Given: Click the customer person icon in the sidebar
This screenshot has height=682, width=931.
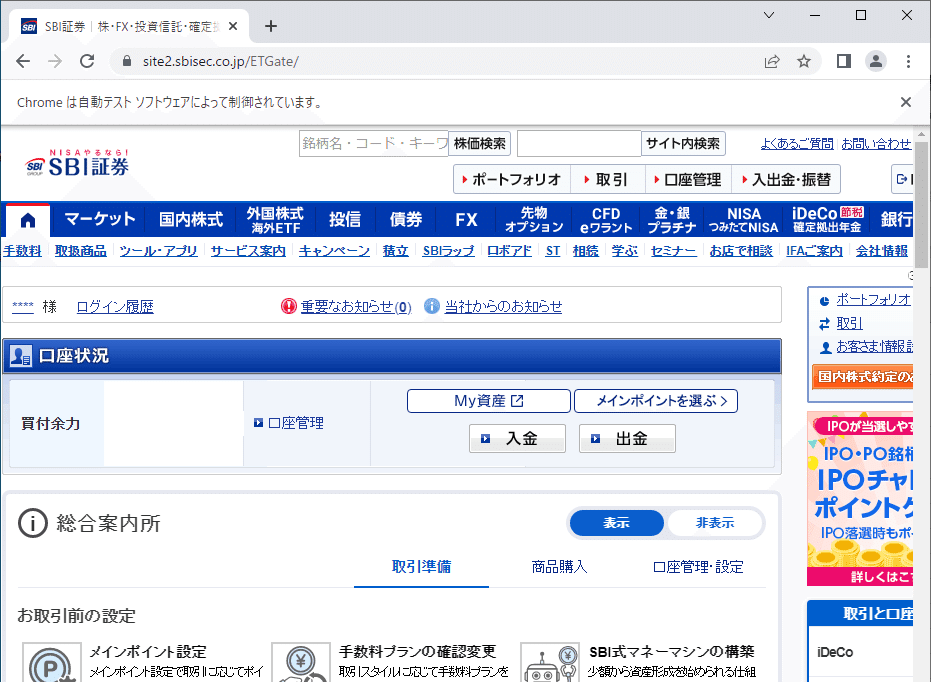Looking at the screenshot, I should click(x=825, y=347).
